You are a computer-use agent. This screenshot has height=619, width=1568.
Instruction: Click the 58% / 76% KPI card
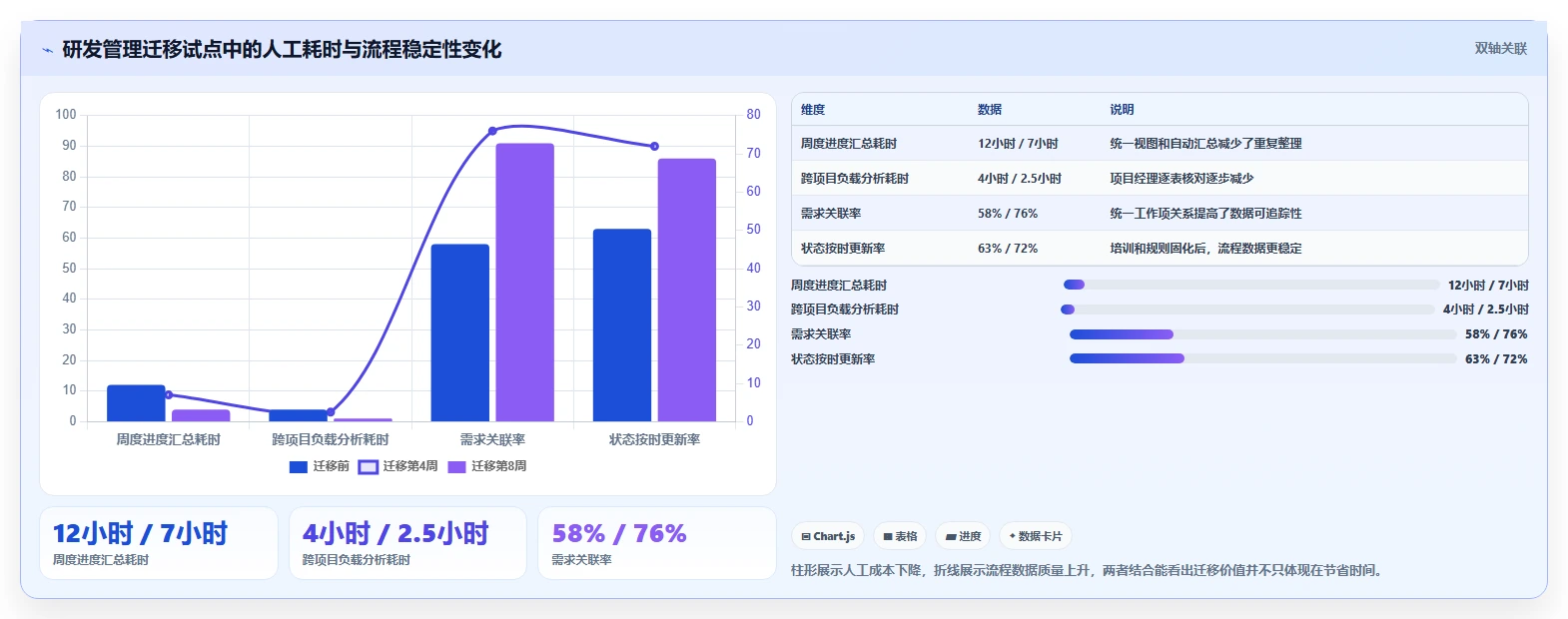657,543
